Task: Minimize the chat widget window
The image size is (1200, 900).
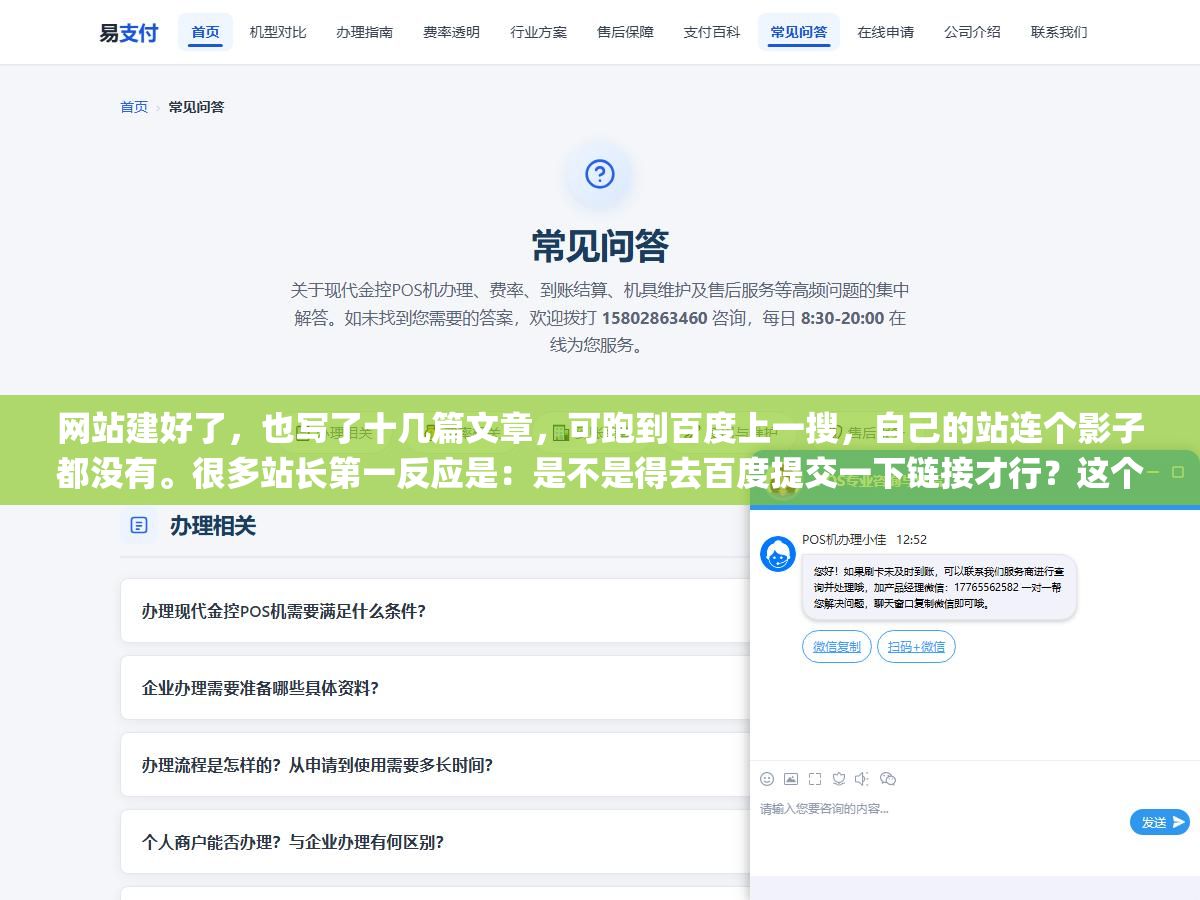Action: [1151, 472]
